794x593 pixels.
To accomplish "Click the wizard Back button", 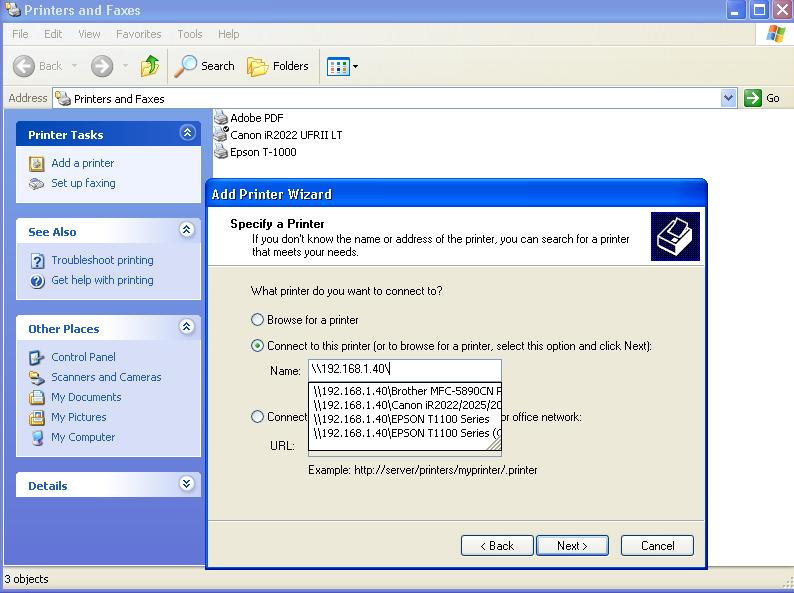I will click(x=497, y=546).
